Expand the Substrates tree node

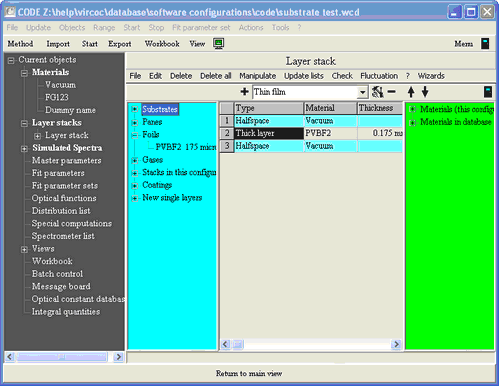[x=135, y=109]
